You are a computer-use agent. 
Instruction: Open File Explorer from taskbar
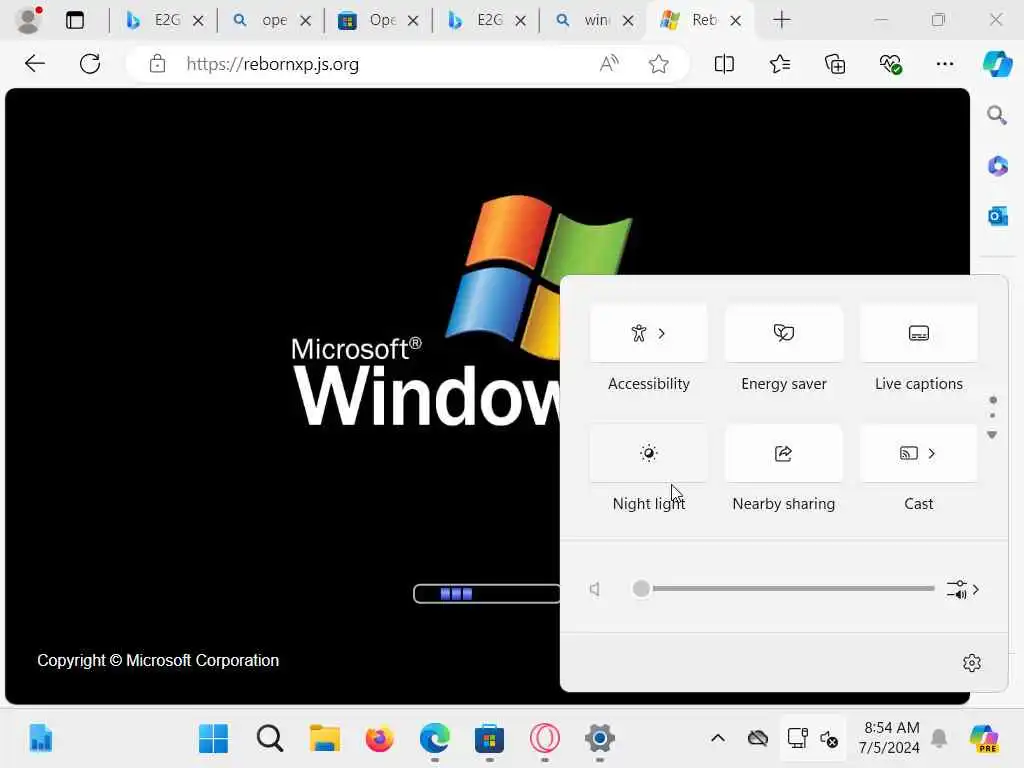click(325, 739)
